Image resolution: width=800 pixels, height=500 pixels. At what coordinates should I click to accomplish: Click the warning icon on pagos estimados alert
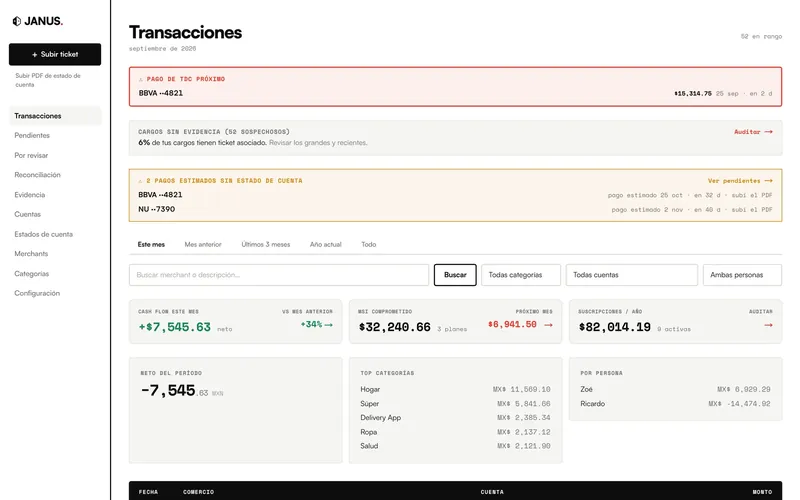pos(140,181)
